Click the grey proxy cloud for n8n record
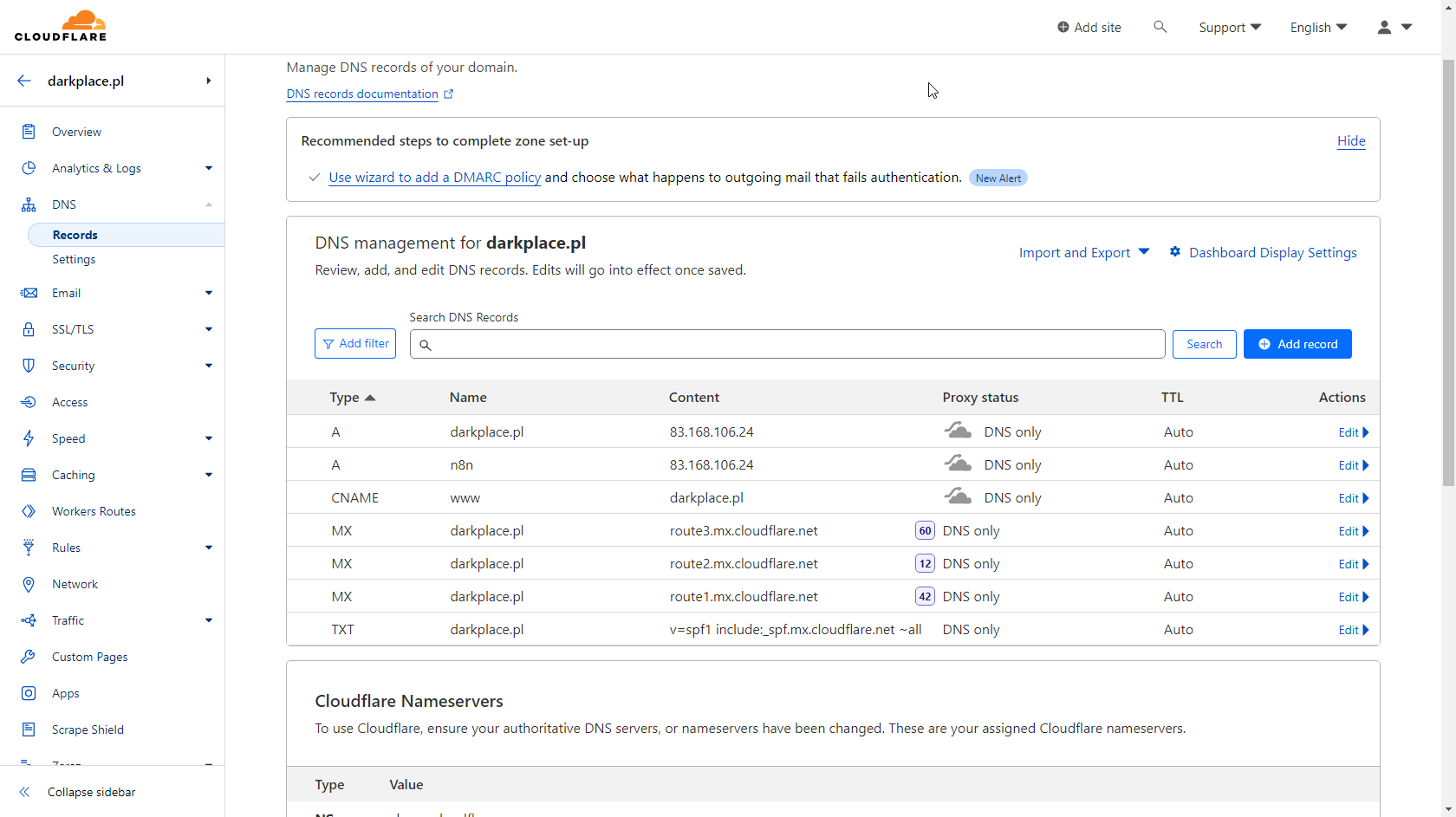Viewport: 1456px width, 817px height. coord(958,464)
